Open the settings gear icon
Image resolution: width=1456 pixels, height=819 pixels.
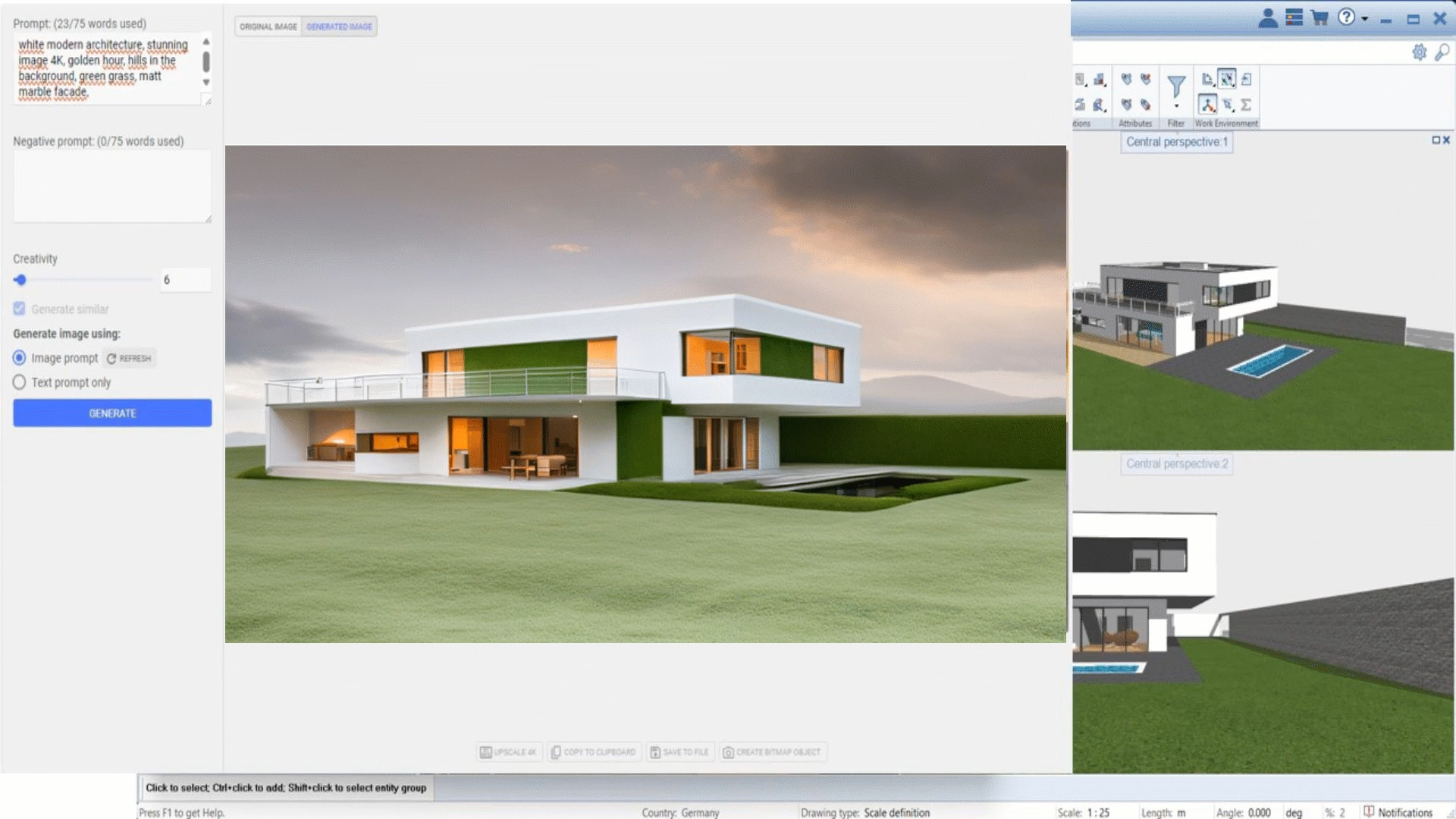(1419, 52)
